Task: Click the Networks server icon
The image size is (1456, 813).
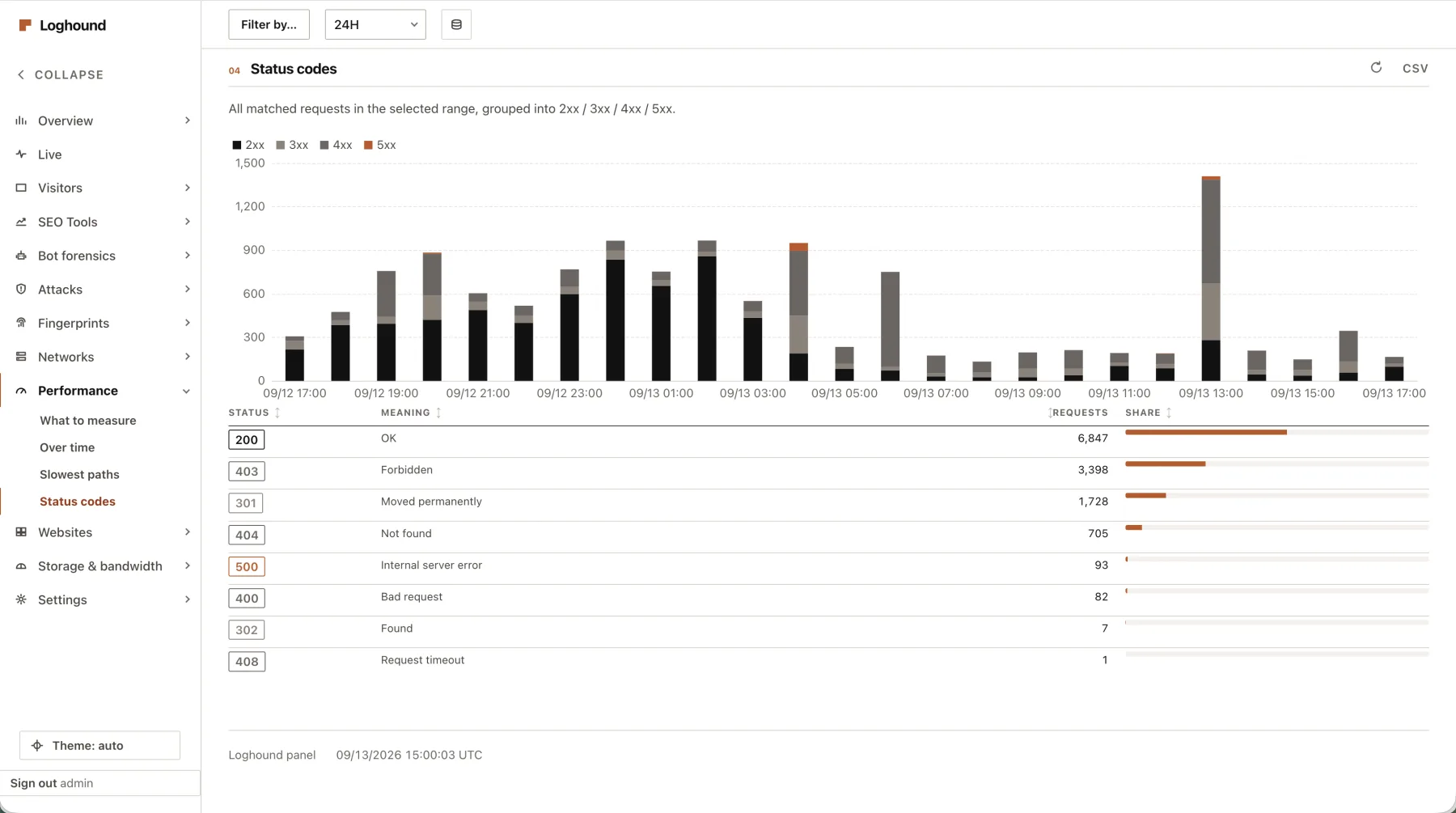Action: tap(21, 357)
